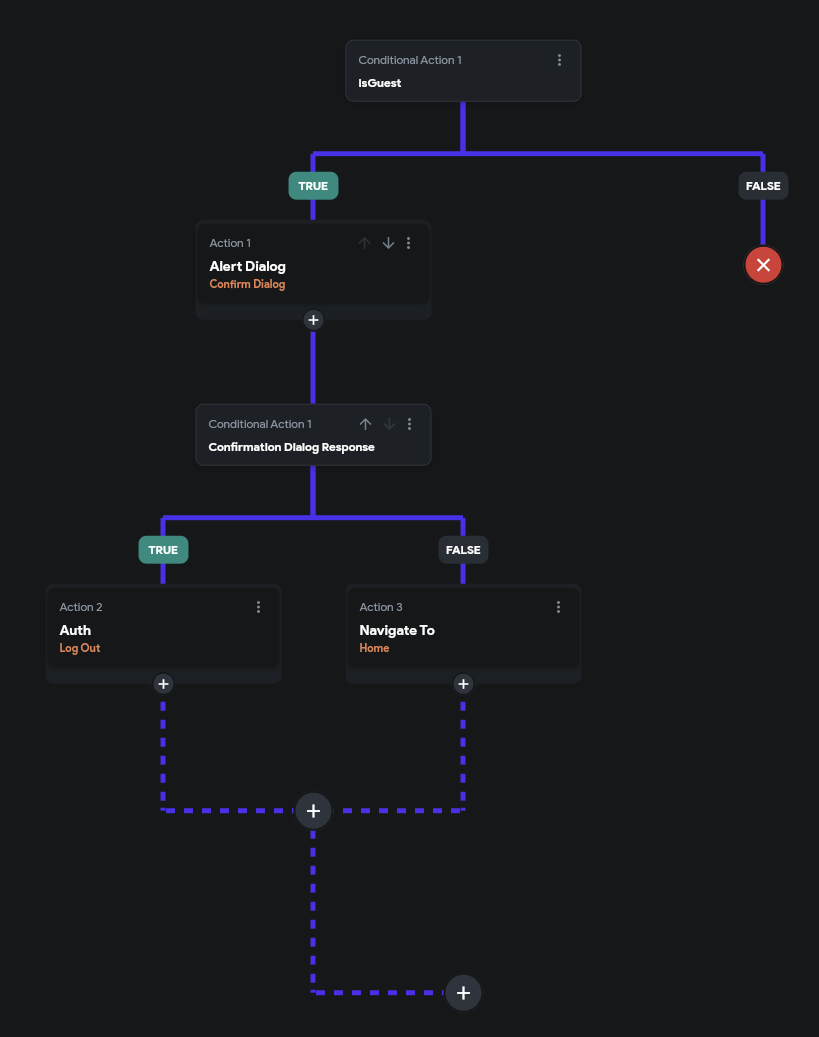The image size is (819, 1037).
Task: Open the kebab menu on the Auth action
Action: tap(259, 607)
